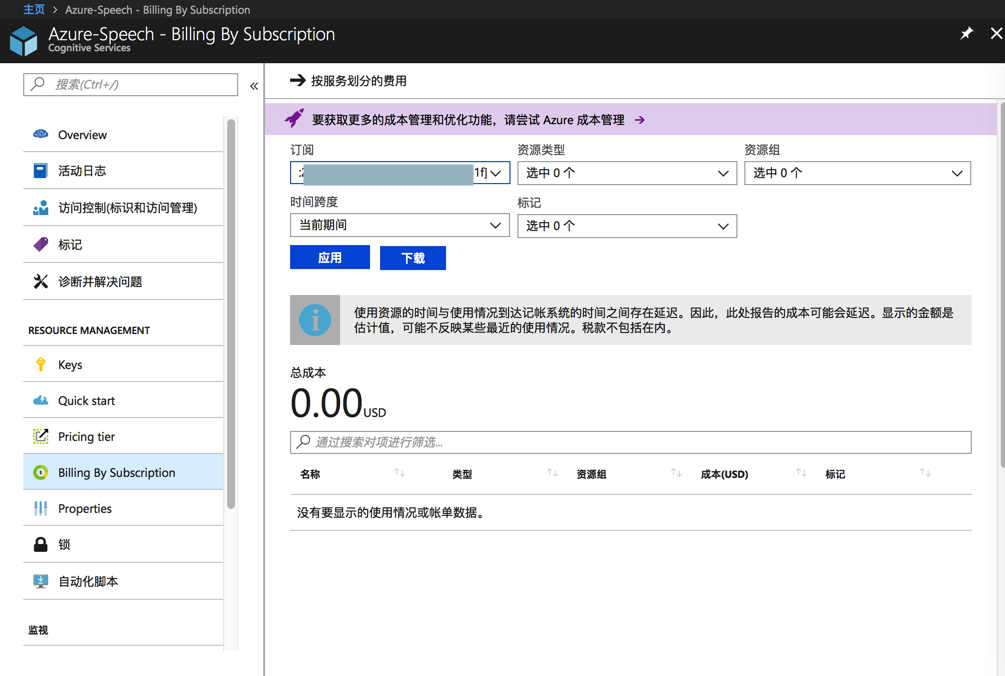1005x676 pixels.
Task: Click the blue info icon
Action: [x=315, y=320]
